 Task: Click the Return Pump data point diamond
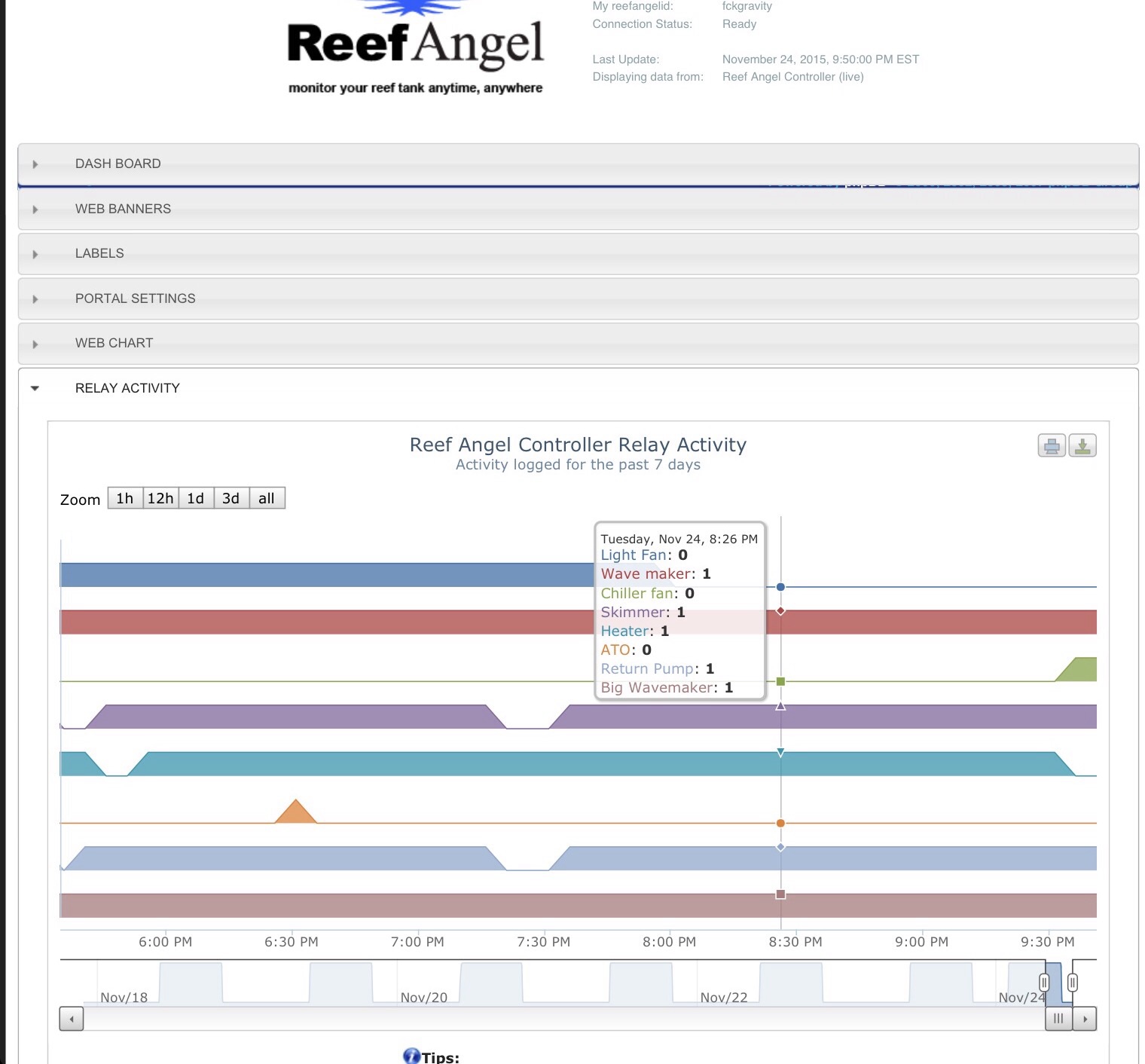[780, 848]
